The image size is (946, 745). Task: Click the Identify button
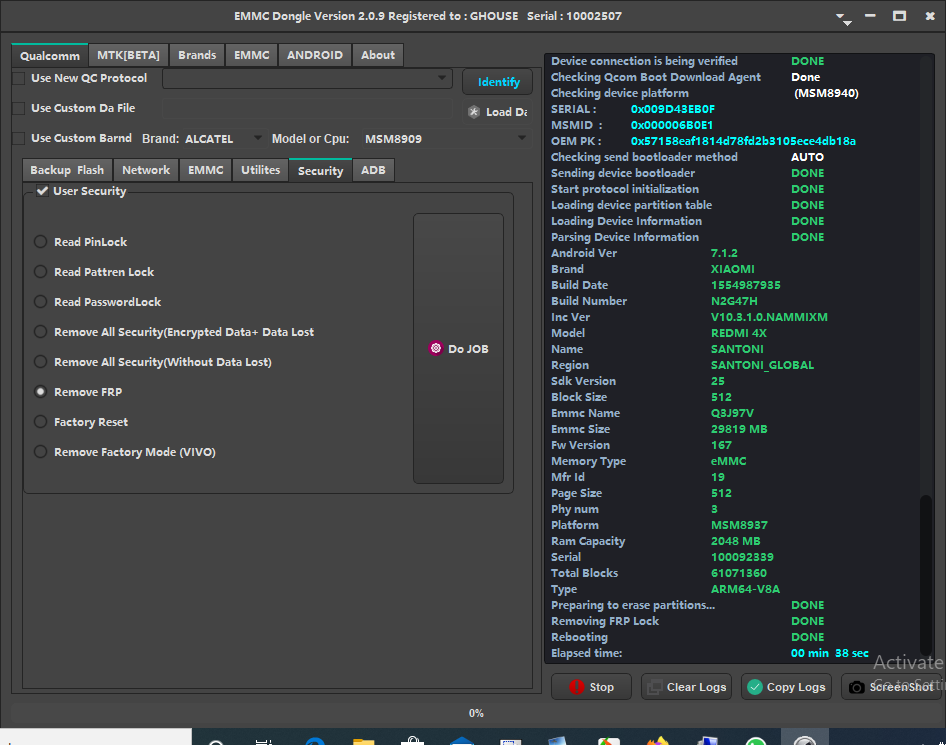pyautogui.click(x=498, y=82)
